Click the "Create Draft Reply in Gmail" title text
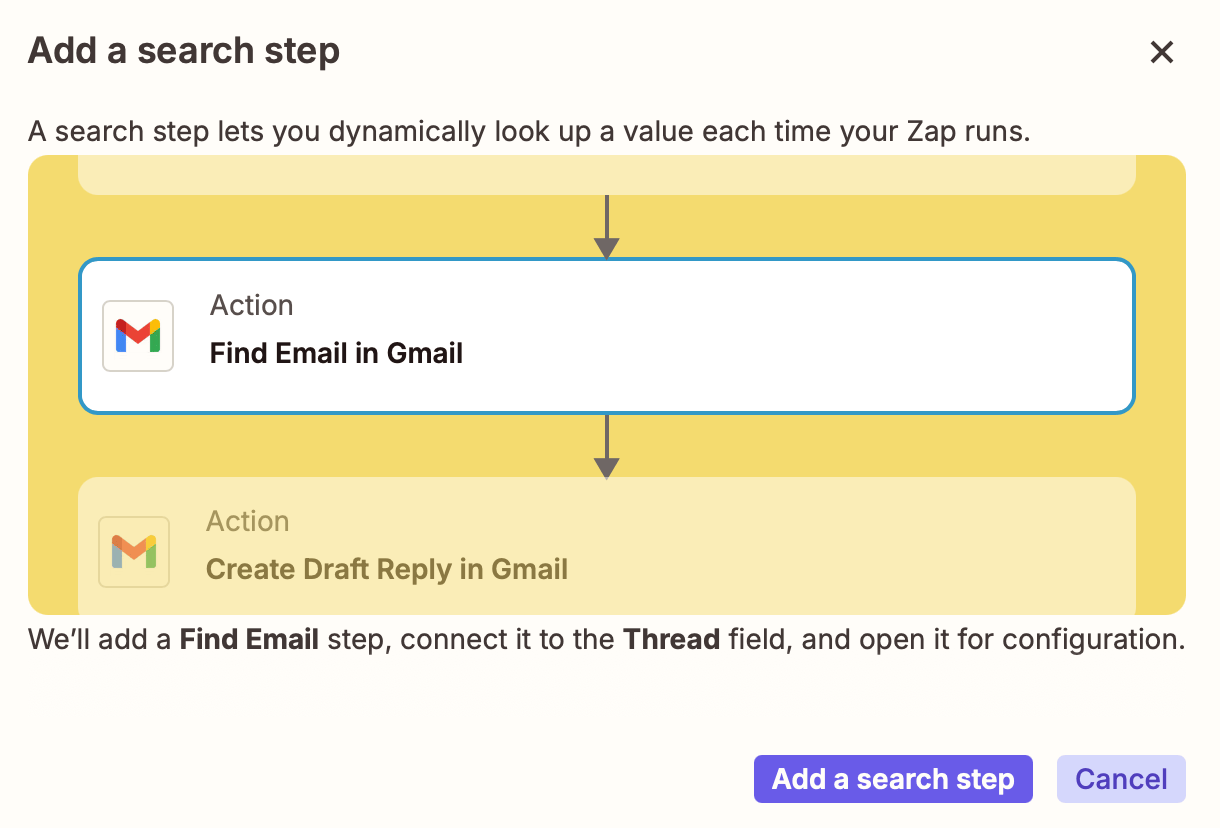The image size is (1220, 828). 386,570
